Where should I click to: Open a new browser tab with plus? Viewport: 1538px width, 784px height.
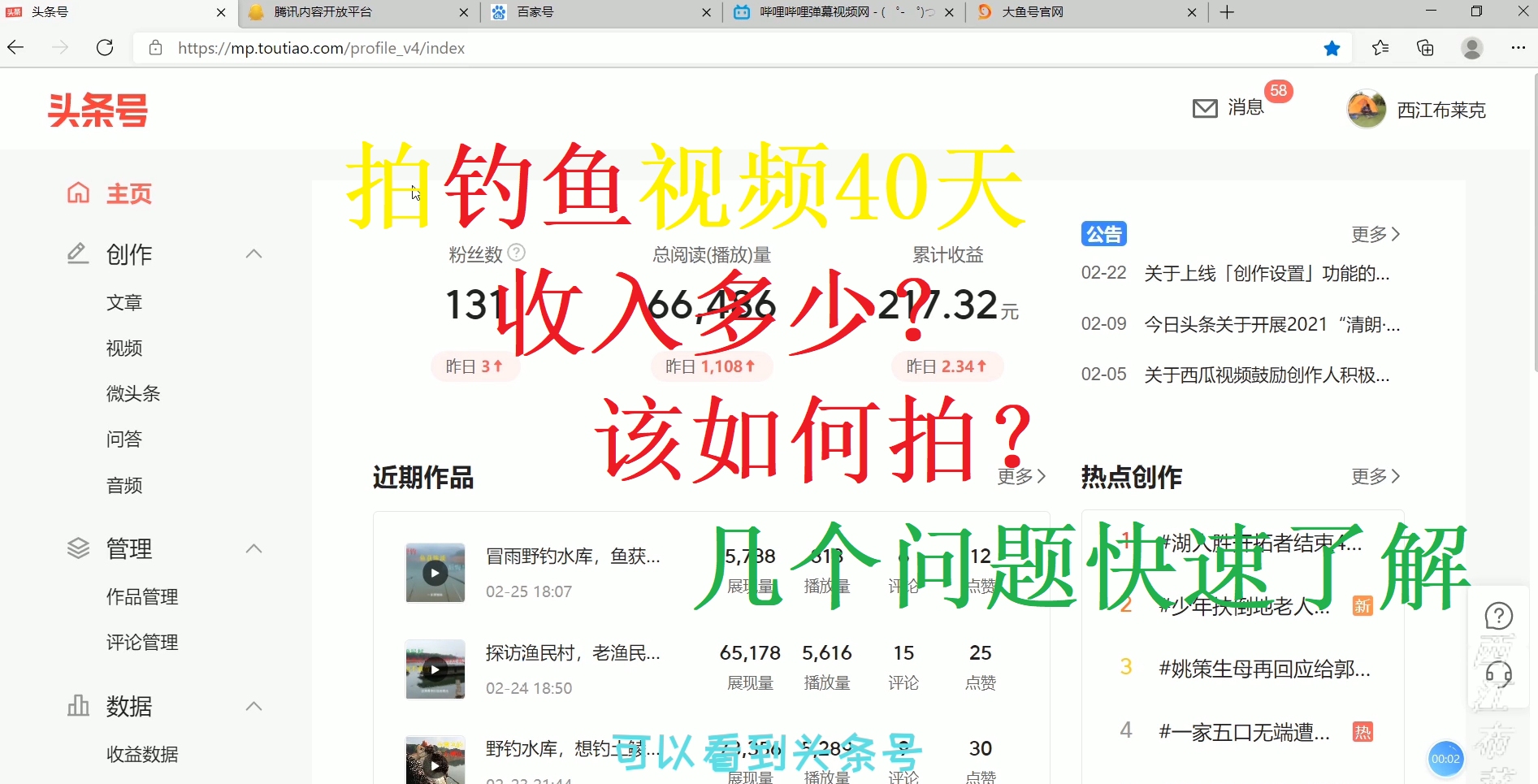pyautogui.click(x=1227, y=12)
